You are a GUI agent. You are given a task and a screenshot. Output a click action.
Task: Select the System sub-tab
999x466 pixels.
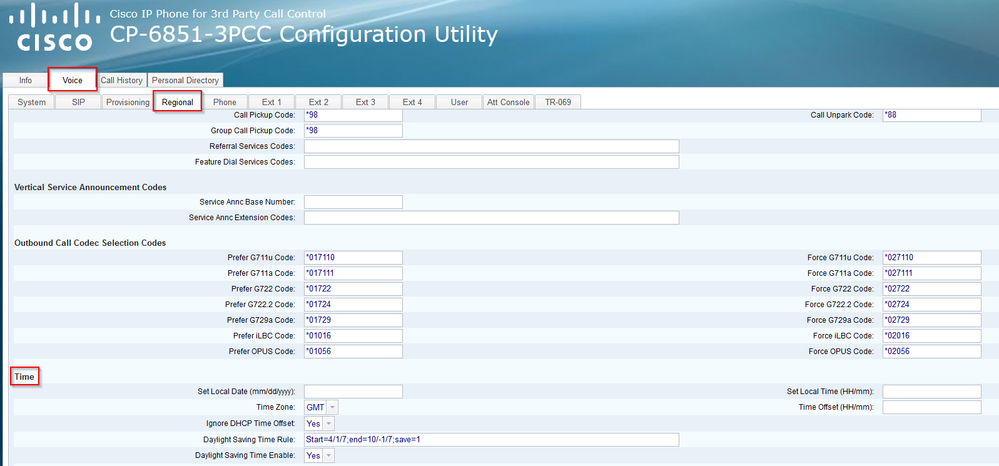click(31, 102)
